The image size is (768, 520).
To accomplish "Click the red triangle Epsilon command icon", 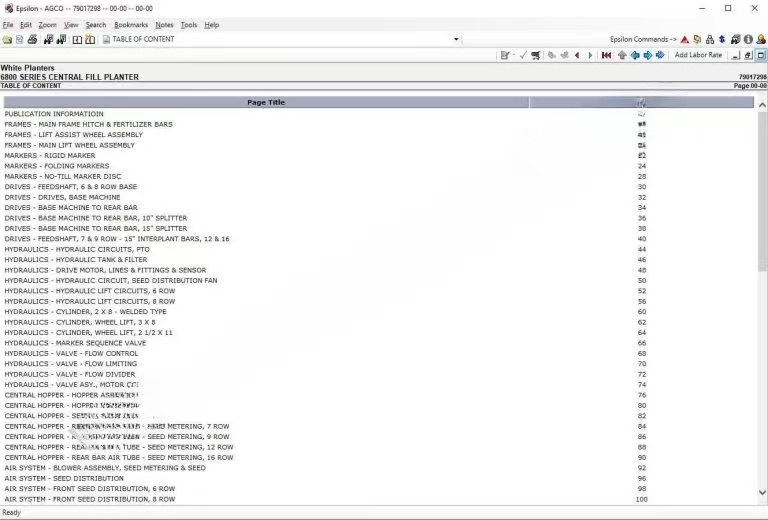I will (685, 40).
